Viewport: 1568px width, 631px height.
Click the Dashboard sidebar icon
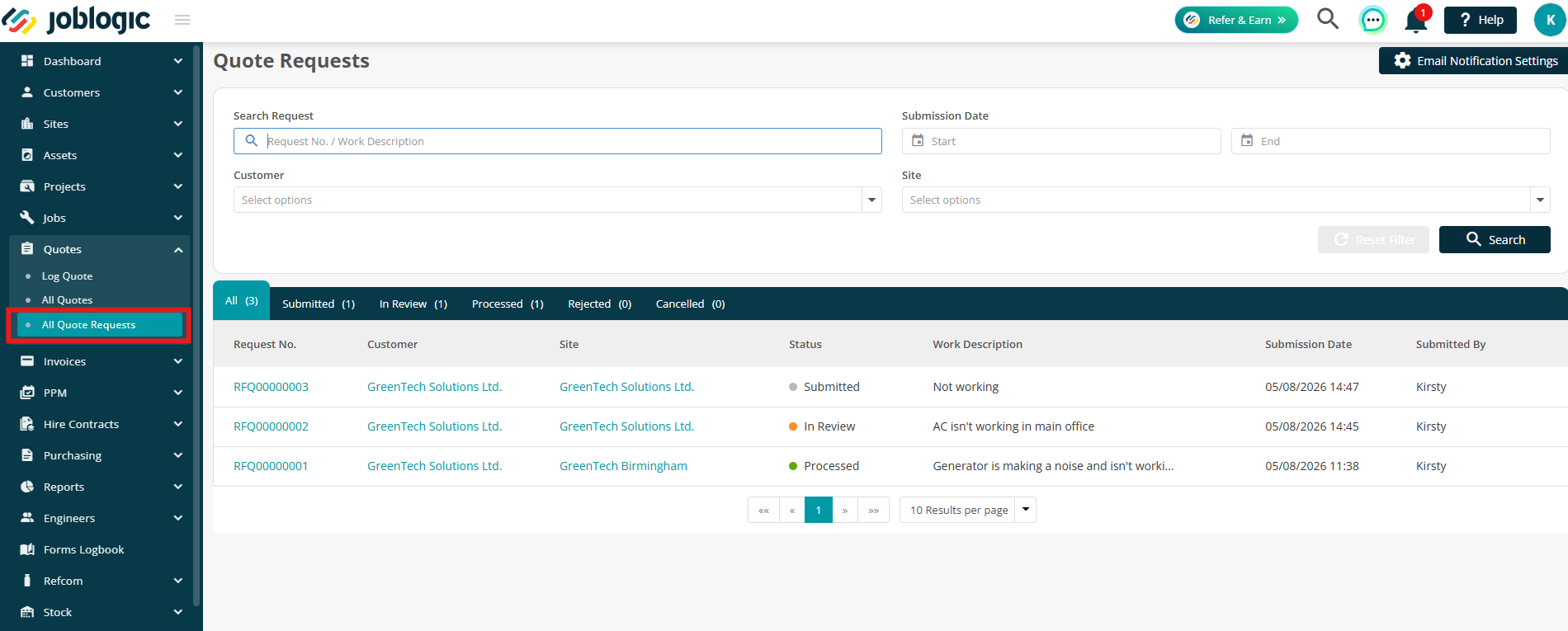pos(27,61)
